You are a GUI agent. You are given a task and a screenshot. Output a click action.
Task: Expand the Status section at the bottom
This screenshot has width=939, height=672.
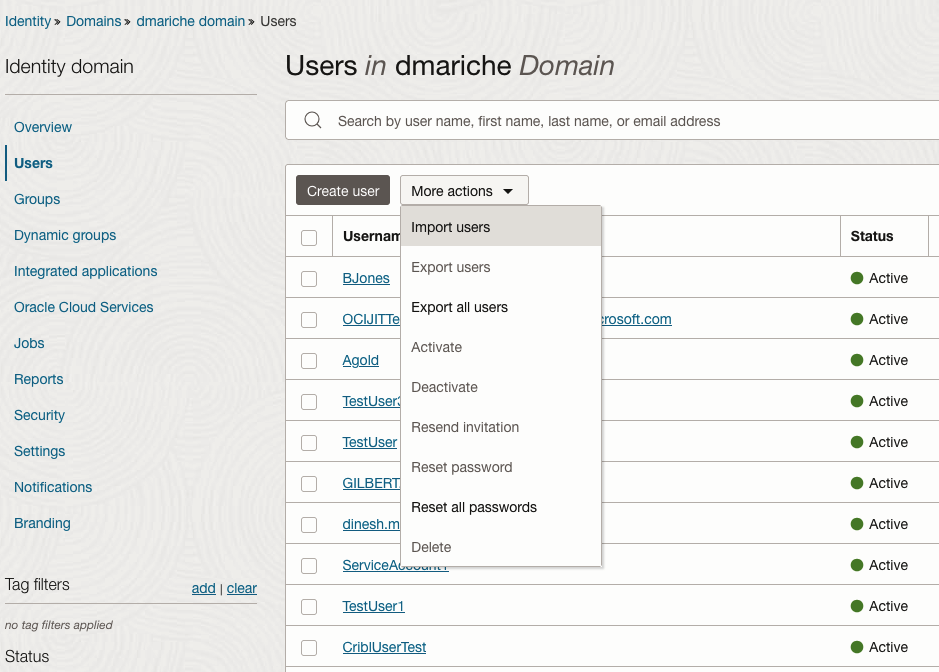28,657
